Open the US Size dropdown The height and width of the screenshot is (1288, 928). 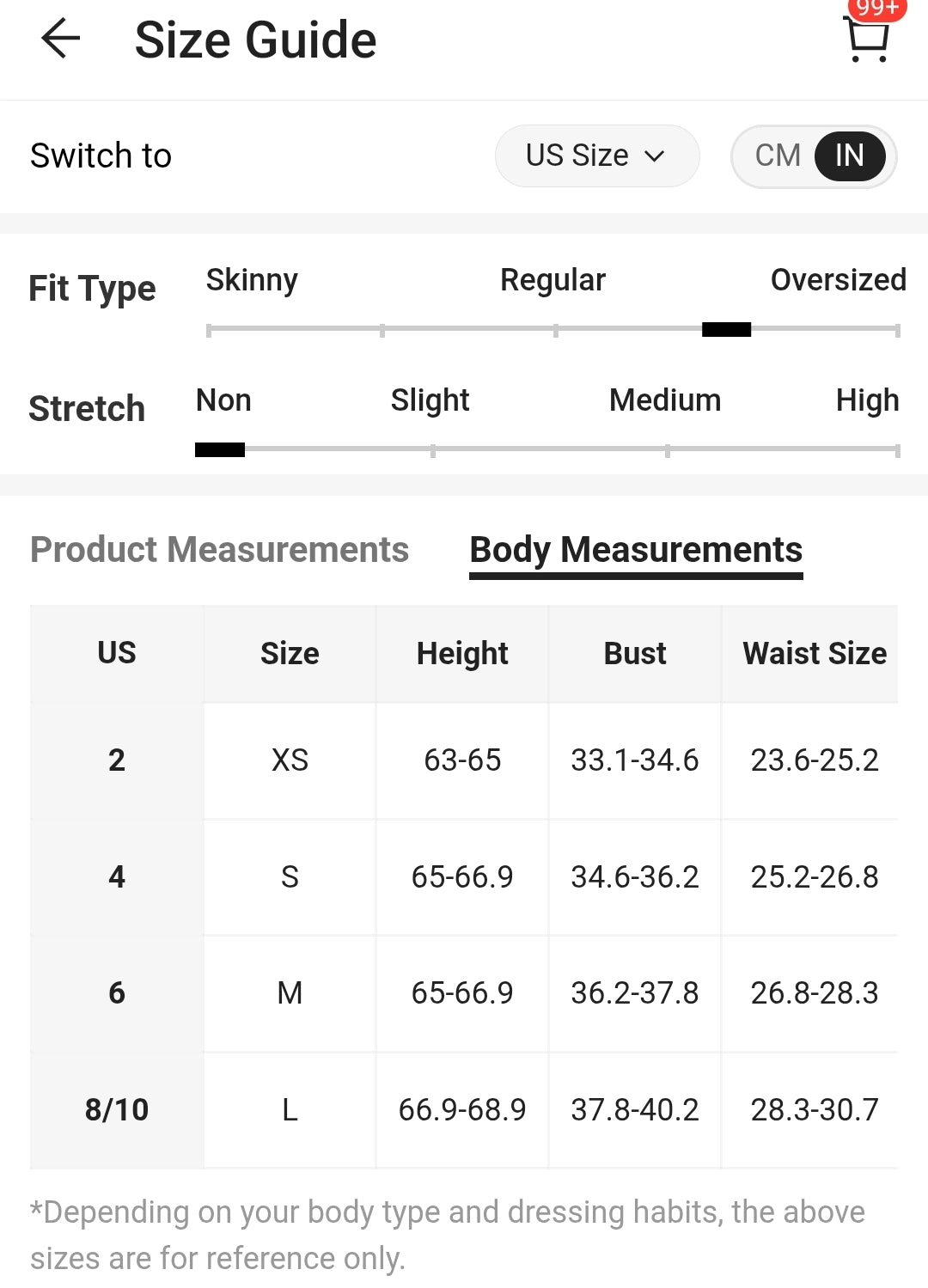[597, 156]
